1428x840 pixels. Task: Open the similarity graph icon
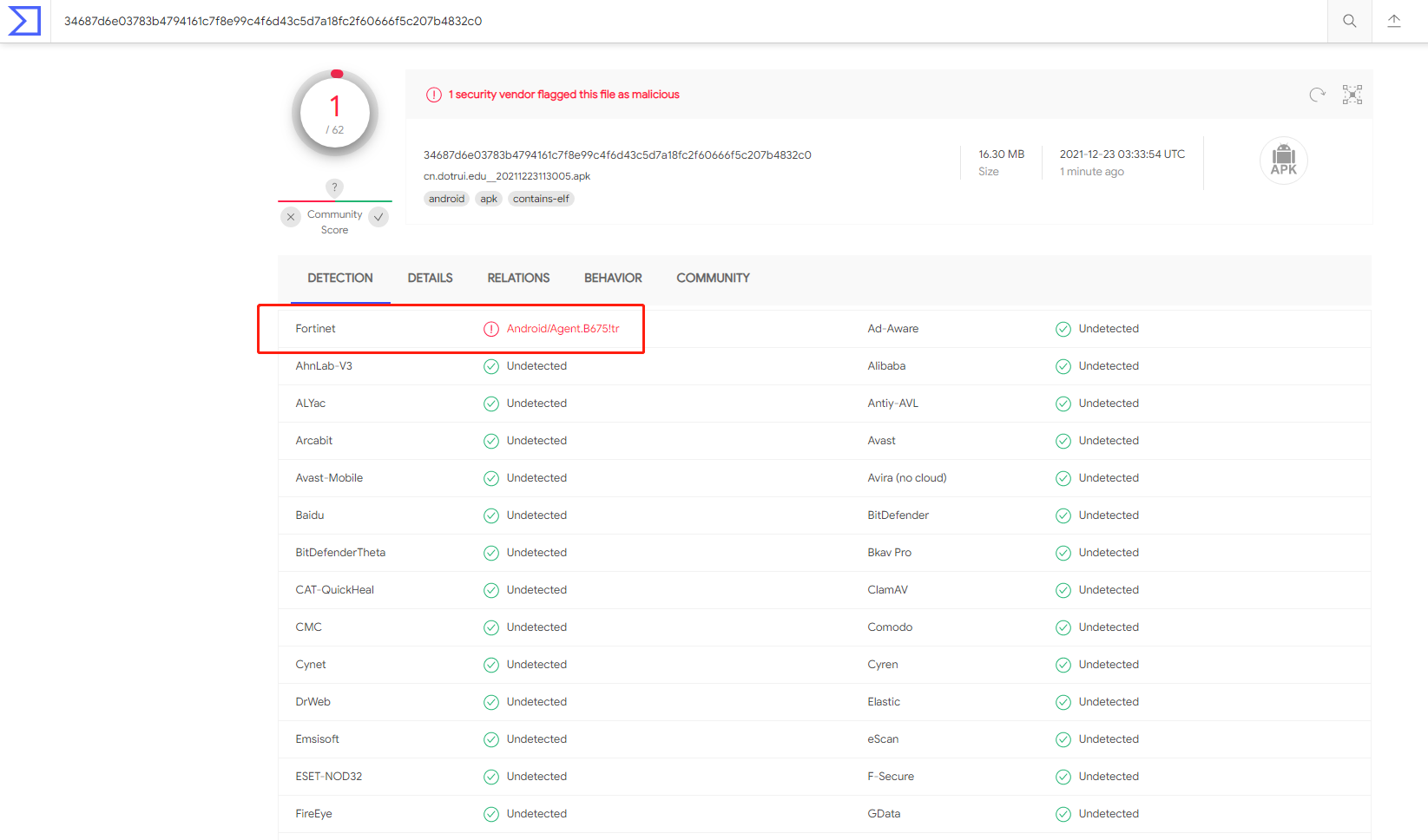click(x=1352, y=95)
